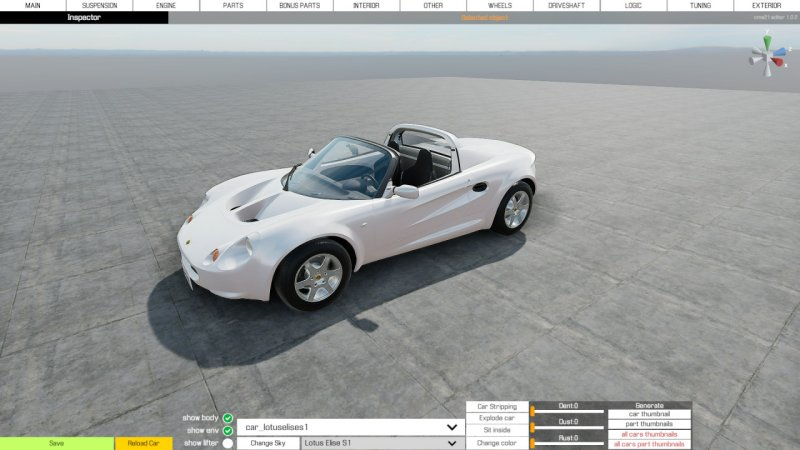This screenshot has height=450, width=800.
Task: Click the car thumbnail generate button
Action: click(x=649, y=414)
